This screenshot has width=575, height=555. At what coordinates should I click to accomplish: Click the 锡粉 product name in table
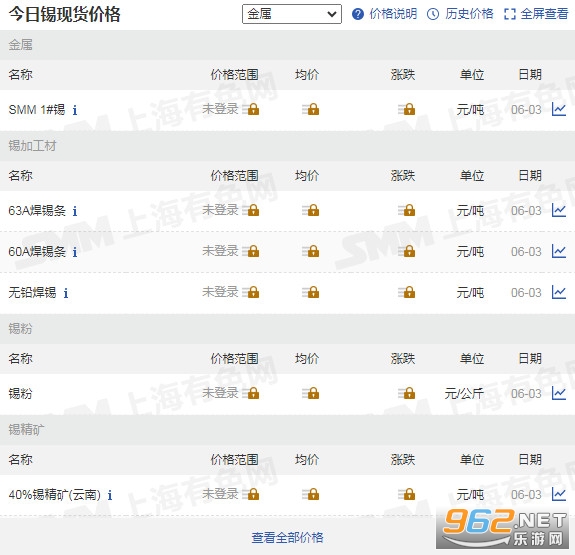(x=21, y=394)
